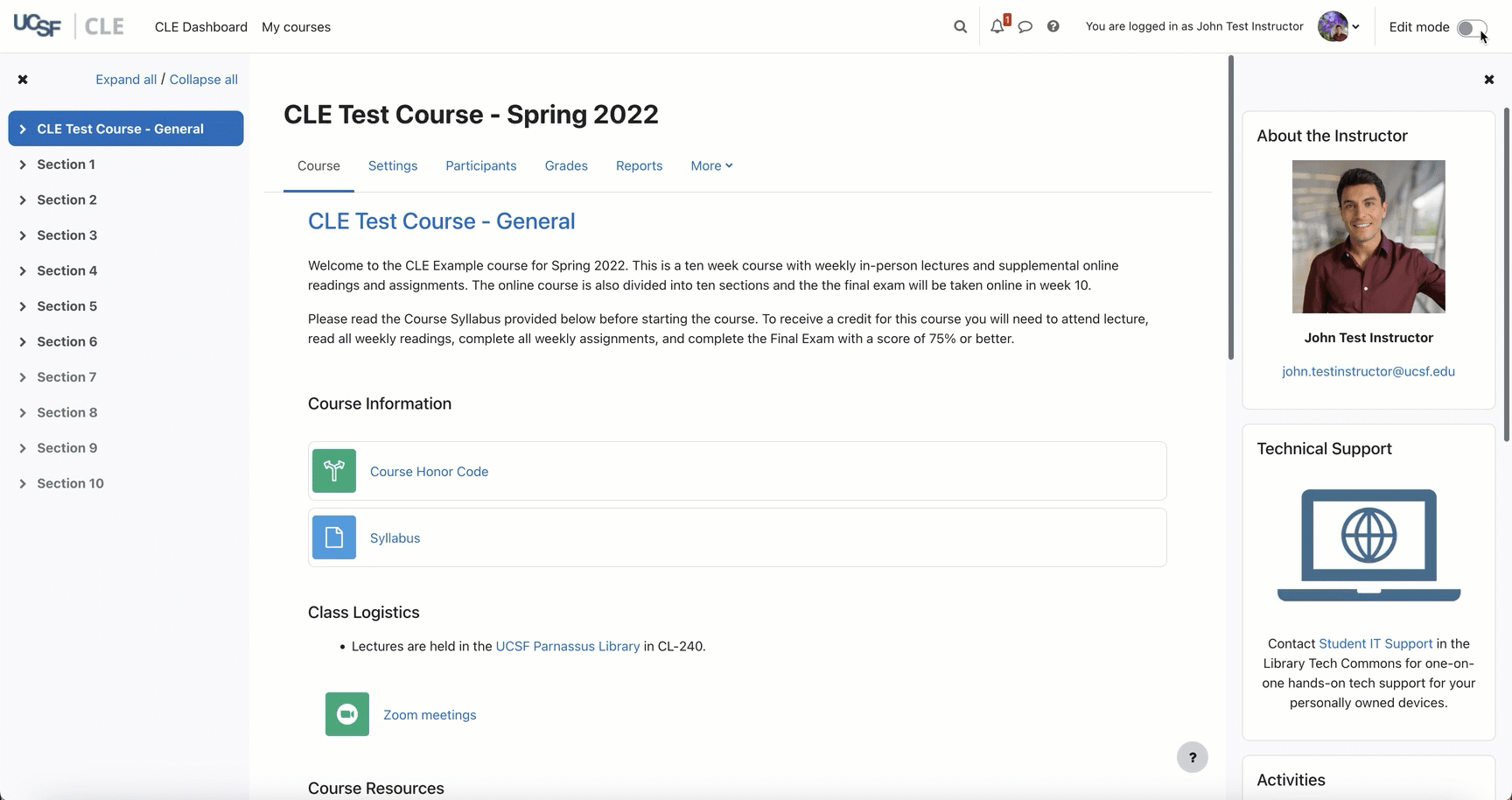Viewport: 1512px width, 800px height.
Task: Expand Section 4 chevron
Action: tap(23, 271)
